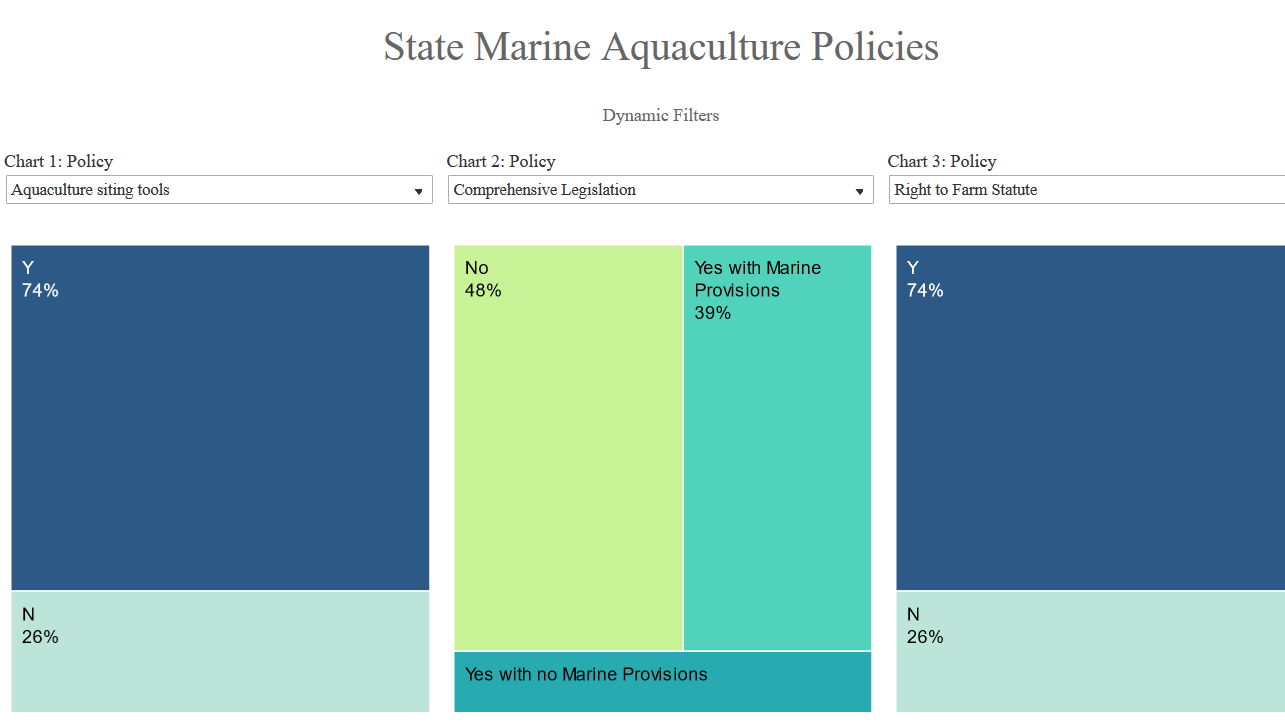Click the 48% value in Chart 2
Viewport: 1285px width, 723px height.
(x=483, y=291)
